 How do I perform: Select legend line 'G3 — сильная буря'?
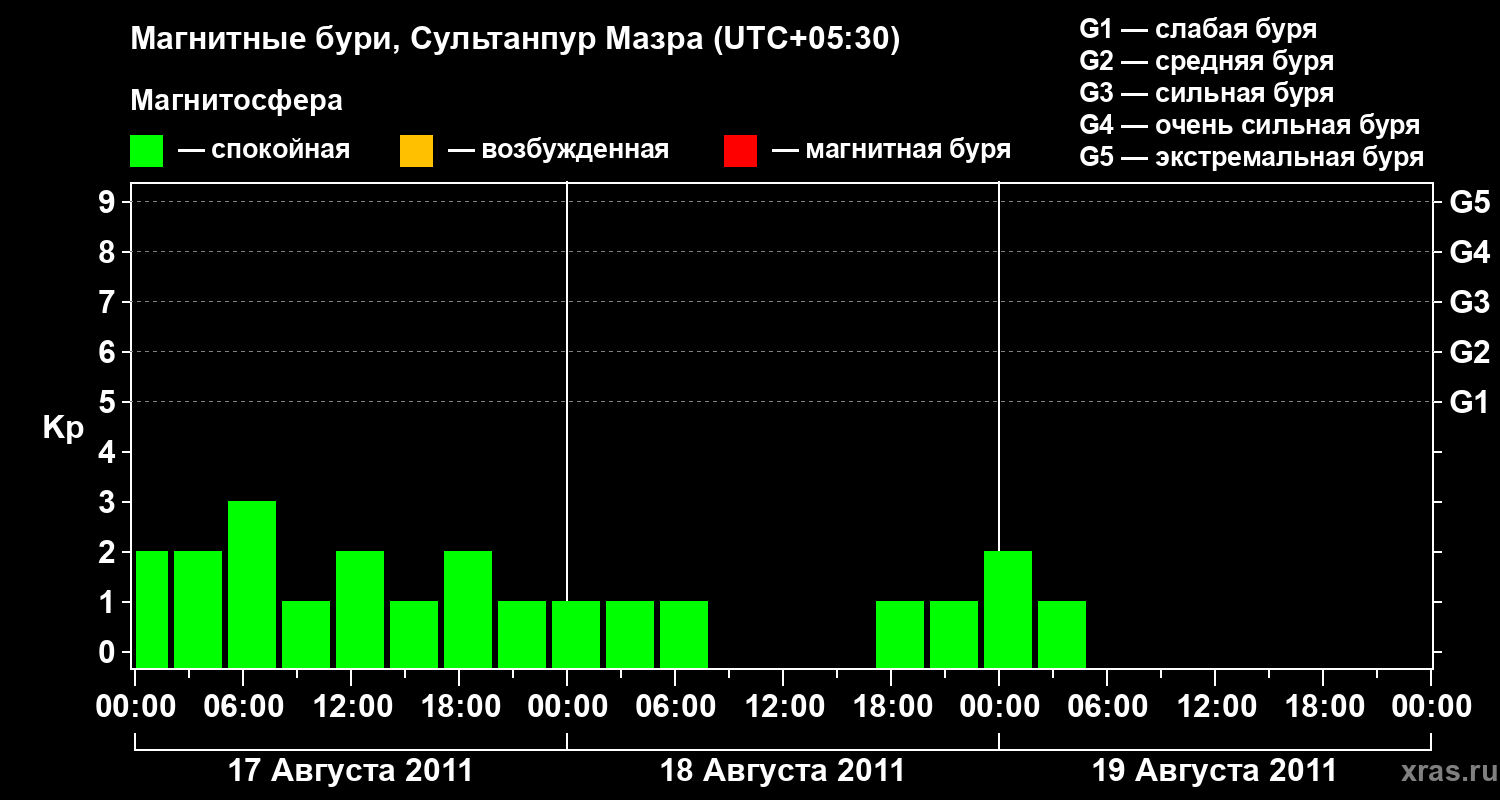pos(1207,93)
